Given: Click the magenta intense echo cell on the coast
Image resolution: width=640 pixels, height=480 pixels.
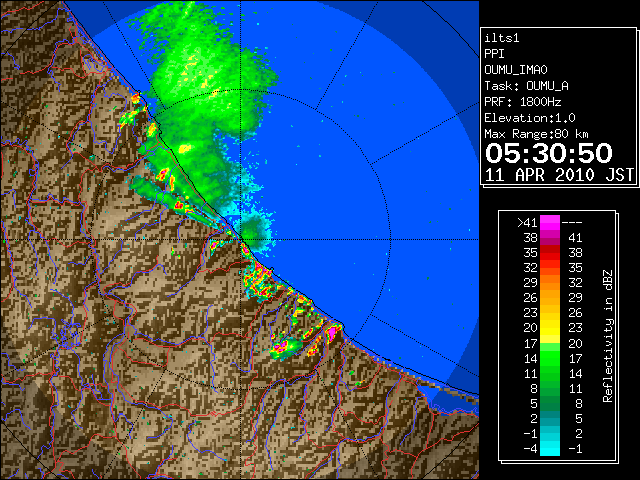Looking at the screenshot, I should point(333,332).
